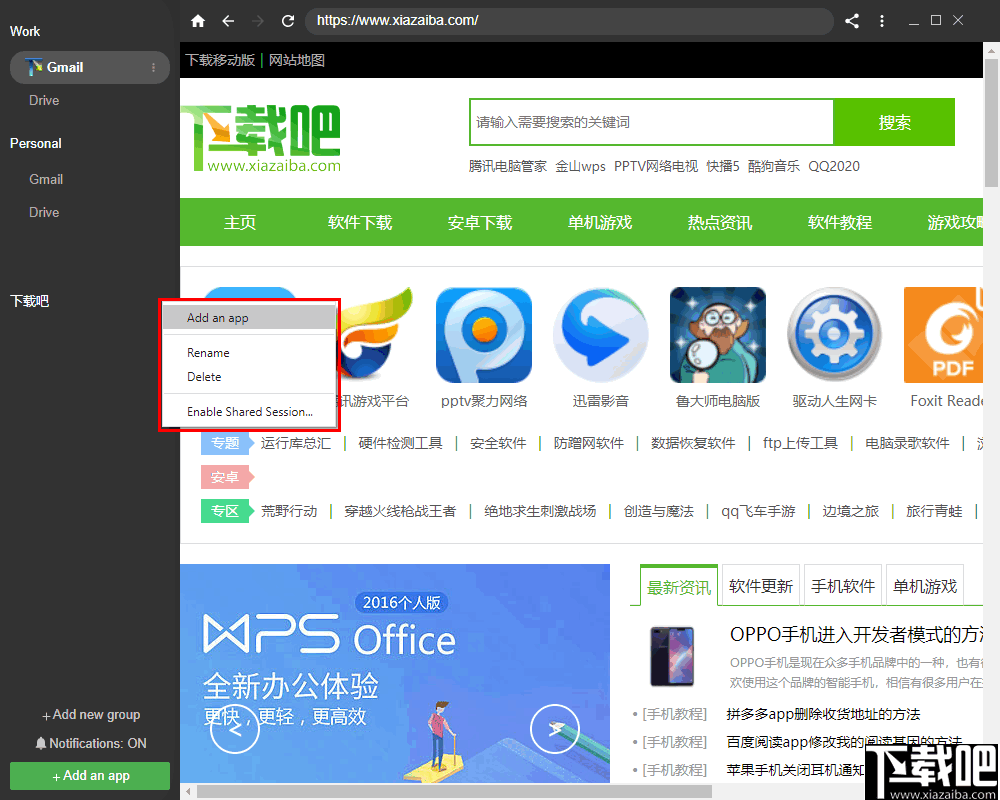
Task: Click Add new group
Action: point(91,715)
